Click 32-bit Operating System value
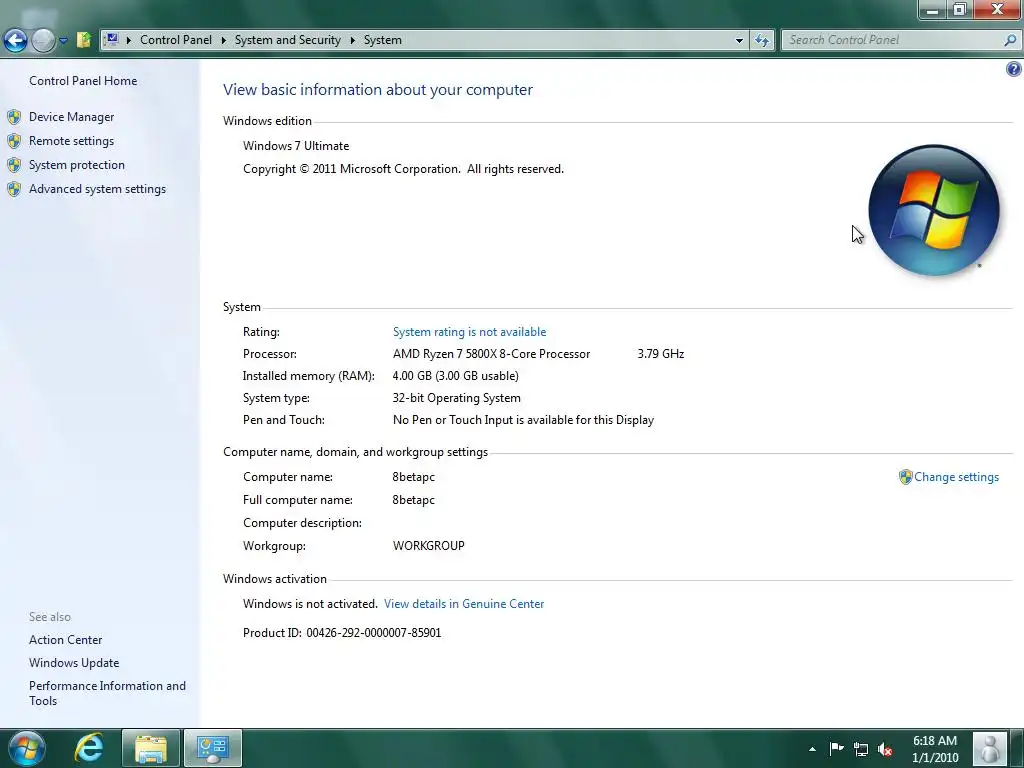Image resolution: width=1024 pixels, height=768 pixels. tap(456, 398)
